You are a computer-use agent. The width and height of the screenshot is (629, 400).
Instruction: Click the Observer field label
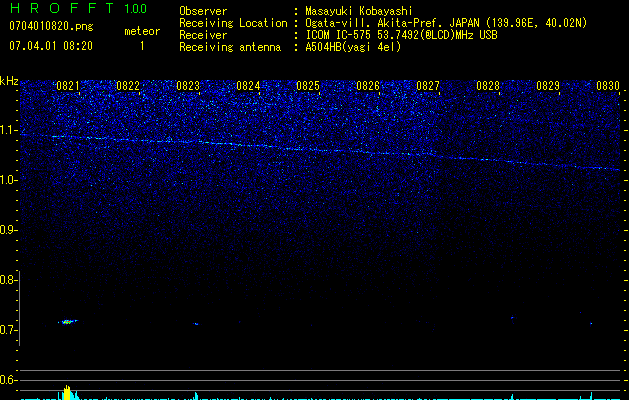click(x=203, y=11)
